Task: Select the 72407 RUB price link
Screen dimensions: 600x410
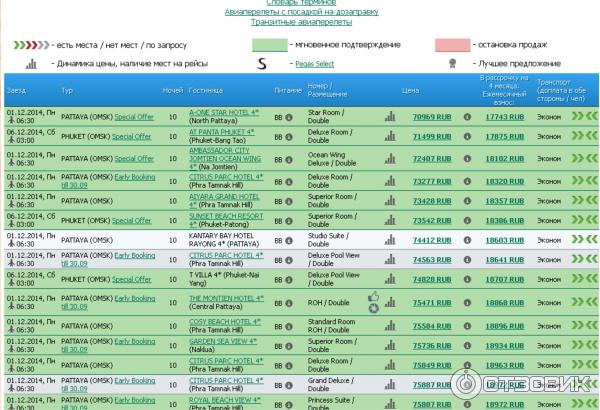Action: pos(433,158)
